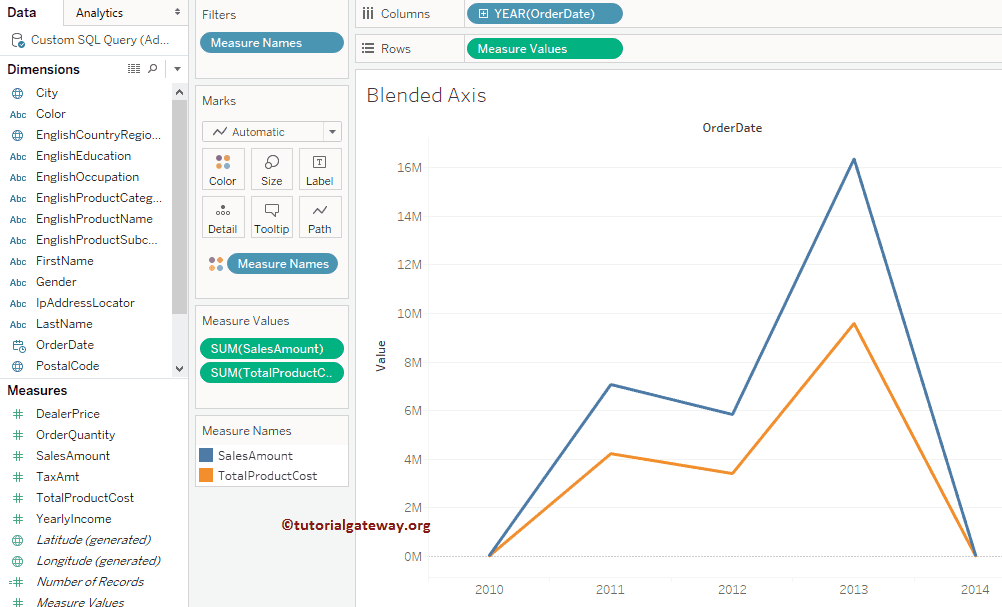Select Color in the Marks card
The width and height of the screenshot is (1002, 607).
coord(222,168)
